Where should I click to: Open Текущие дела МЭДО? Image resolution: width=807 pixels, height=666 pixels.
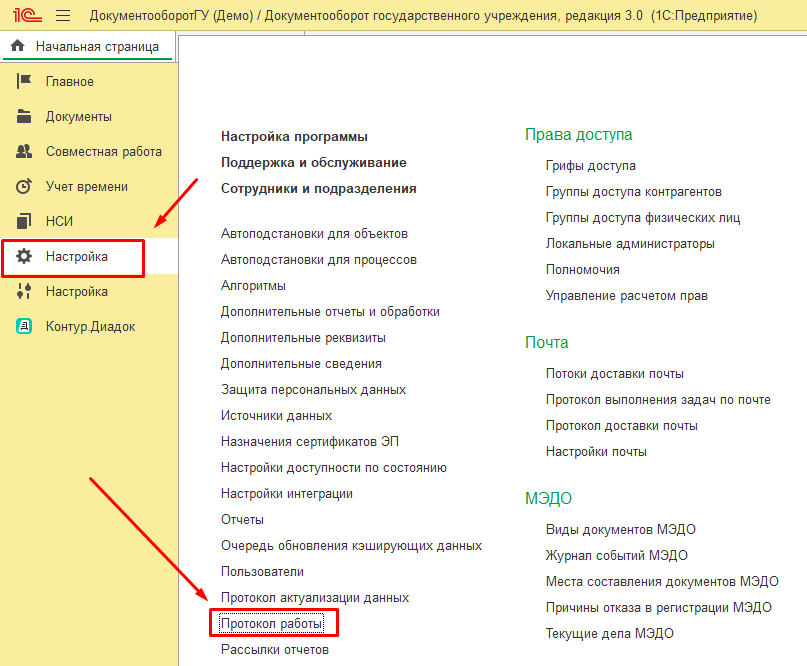click(609, 634)
